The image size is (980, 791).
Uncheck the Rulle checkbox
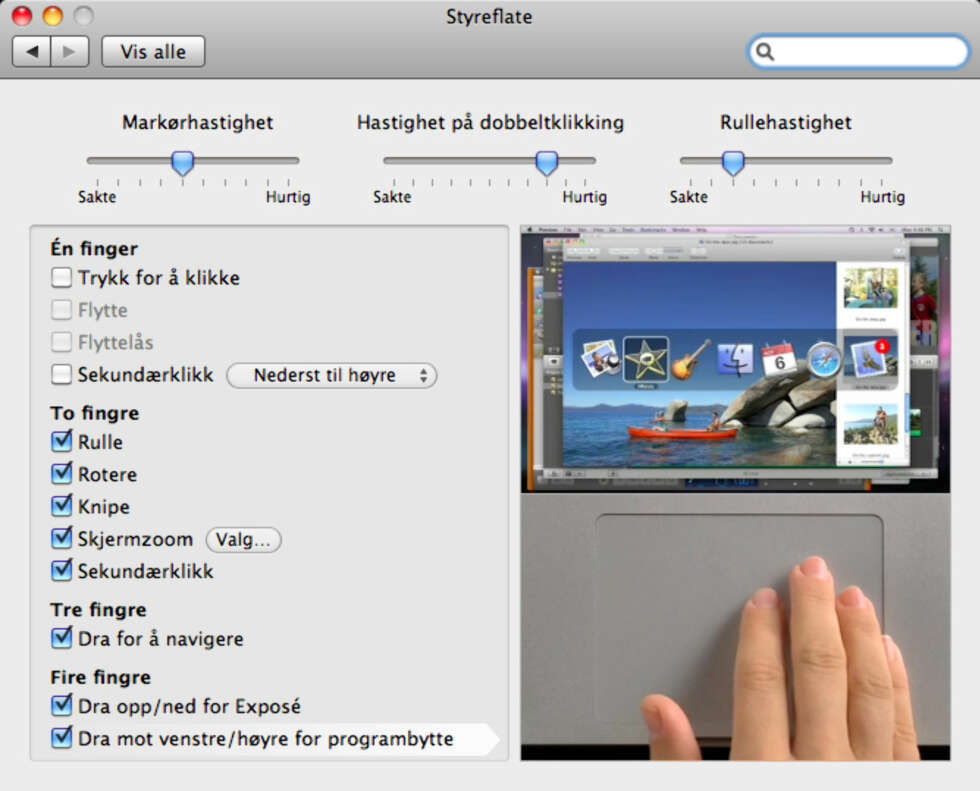[61, 441]
